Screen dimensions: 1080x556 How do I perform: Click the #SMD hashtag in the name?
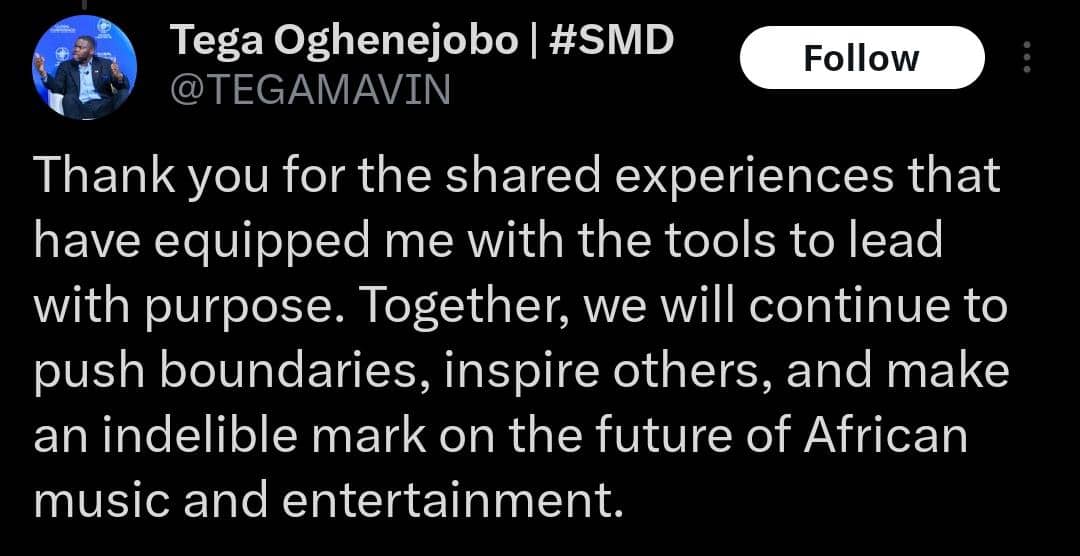(x=612, y=41)
